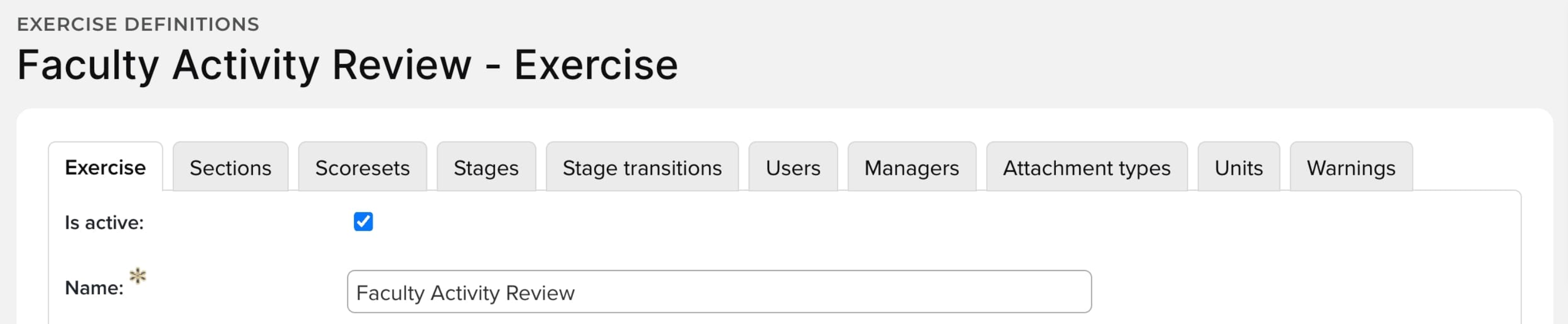Switch to the Scoresets tab

pos(362,167)
